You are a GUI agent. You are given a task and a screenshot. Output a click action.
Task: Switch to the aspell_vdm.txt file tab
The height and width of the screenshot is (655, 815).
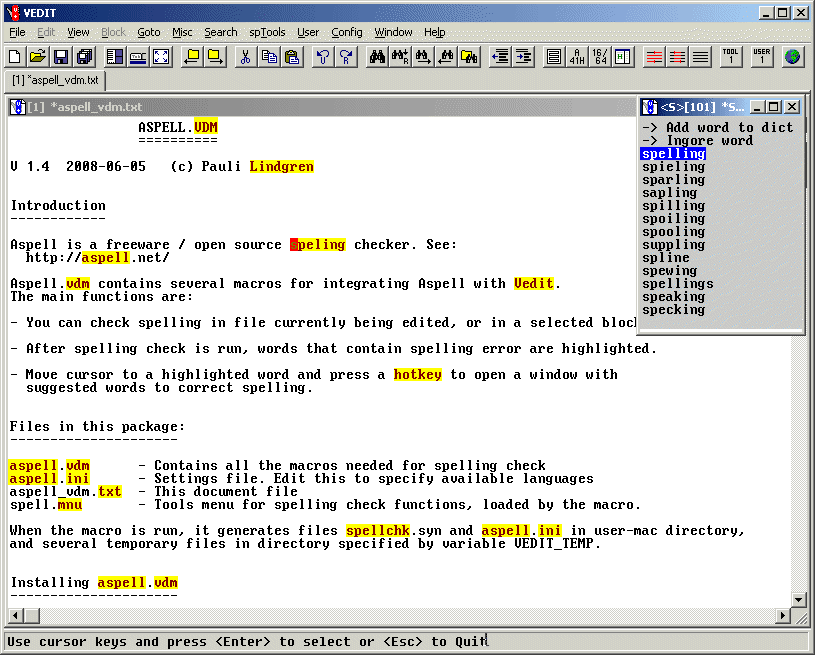coord(55,80)
